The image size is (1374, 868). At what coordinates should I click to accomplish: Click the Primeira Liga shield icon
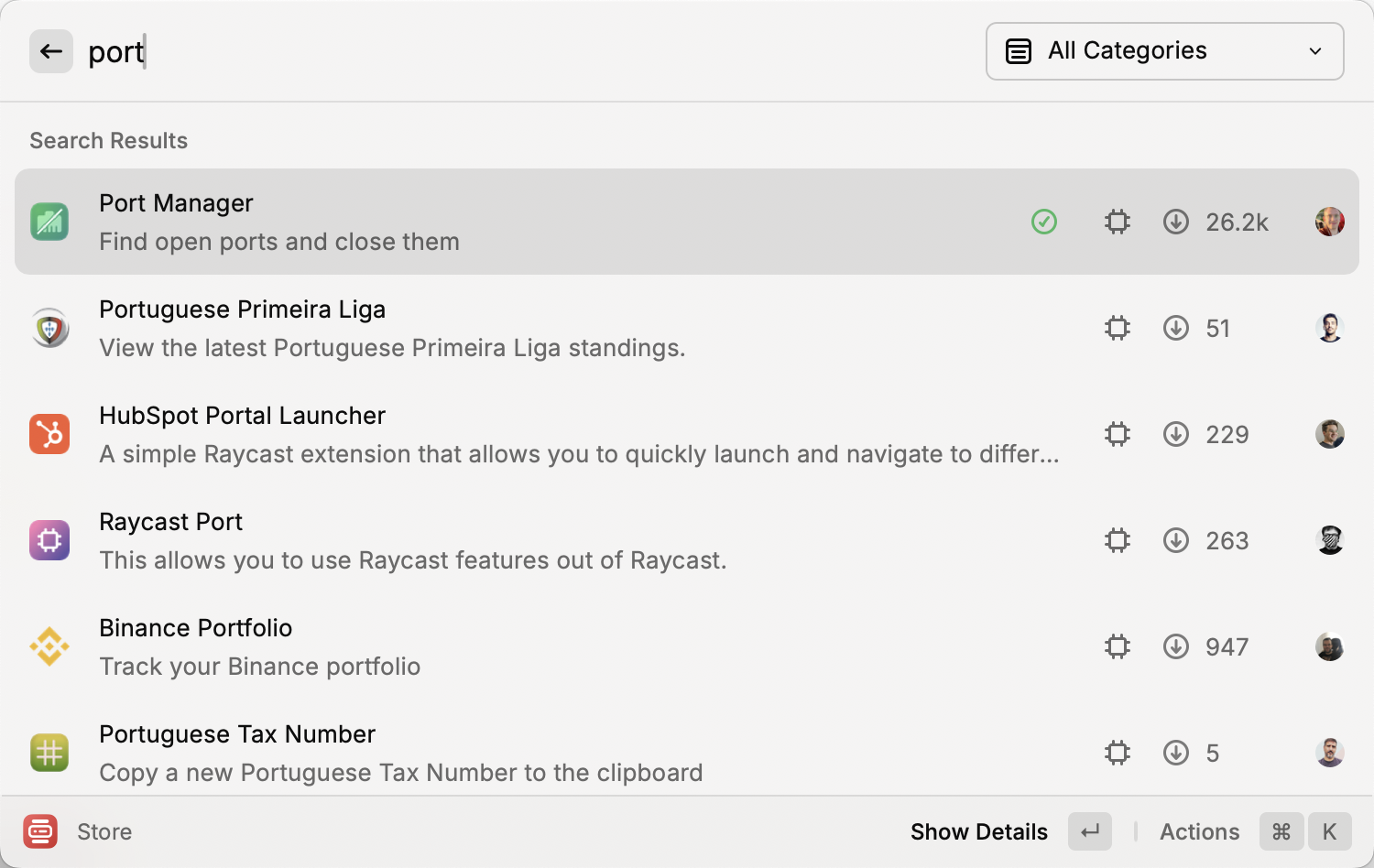[49, 328]
